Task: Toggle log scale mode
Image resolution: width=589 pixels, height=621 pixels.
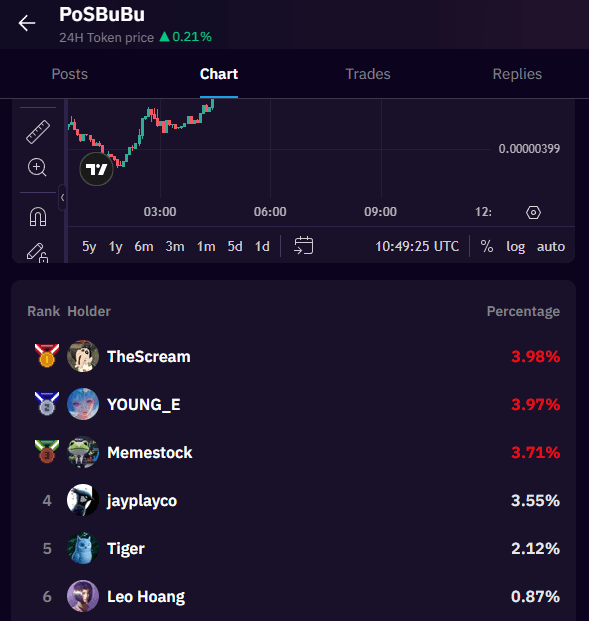Action: tap(515, 246)
